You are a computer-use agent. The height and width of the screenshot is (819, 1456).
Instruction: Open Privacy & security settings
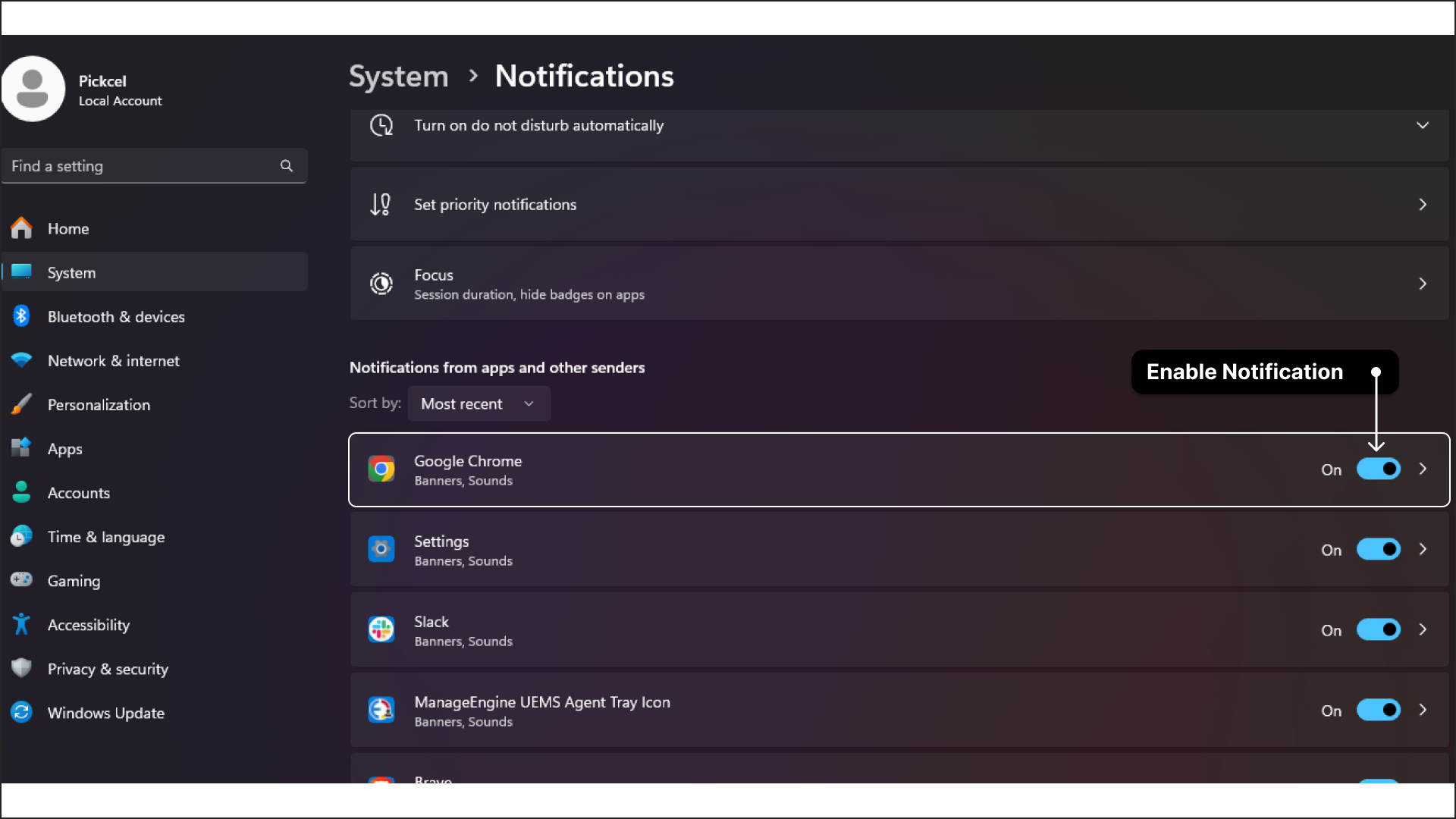[x=108, y=669]
